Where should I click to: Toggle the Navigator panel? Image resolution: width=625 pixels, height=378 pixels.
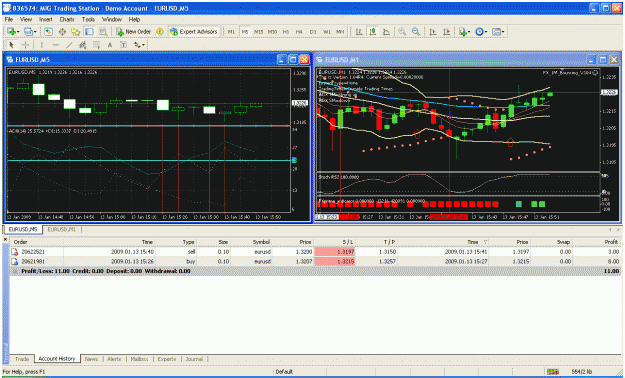click(x=76, y=32)
